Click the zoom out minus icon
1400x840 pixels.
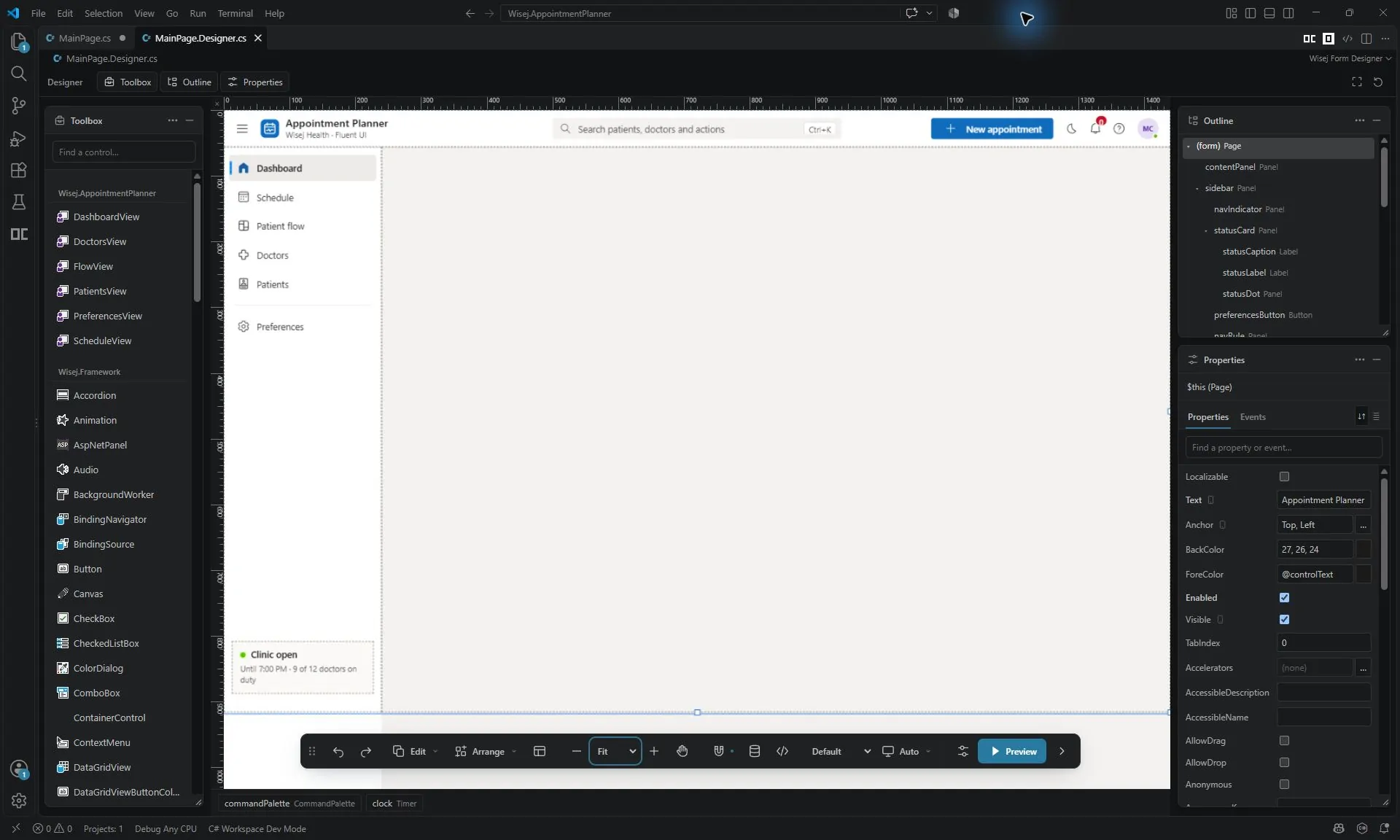pyautogui.click(x=576, y=751)
